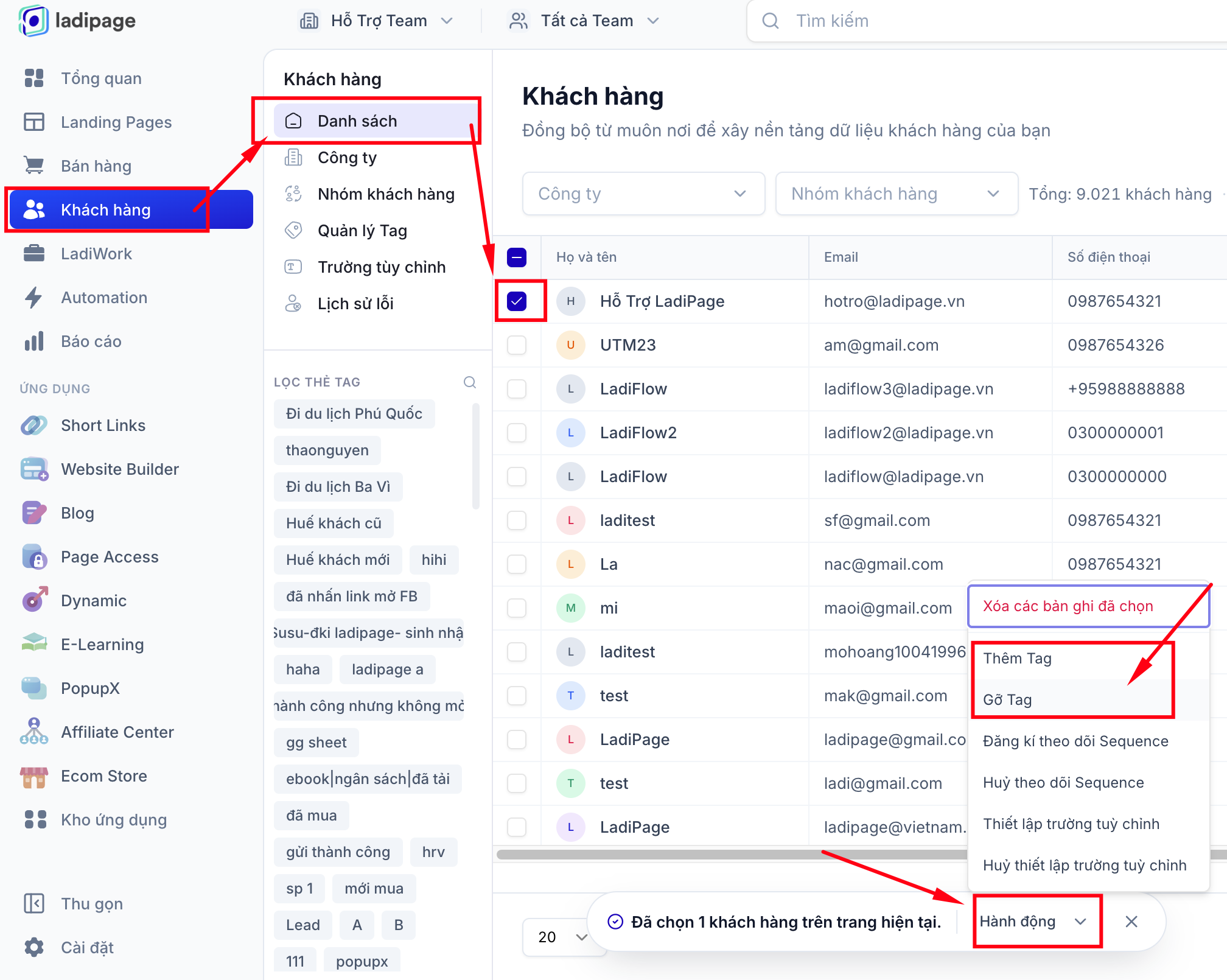The image size is (1227, 980).
Task: Expand the Nhóm khách hàng filter dropdown
Action: (x=897, y=194)
